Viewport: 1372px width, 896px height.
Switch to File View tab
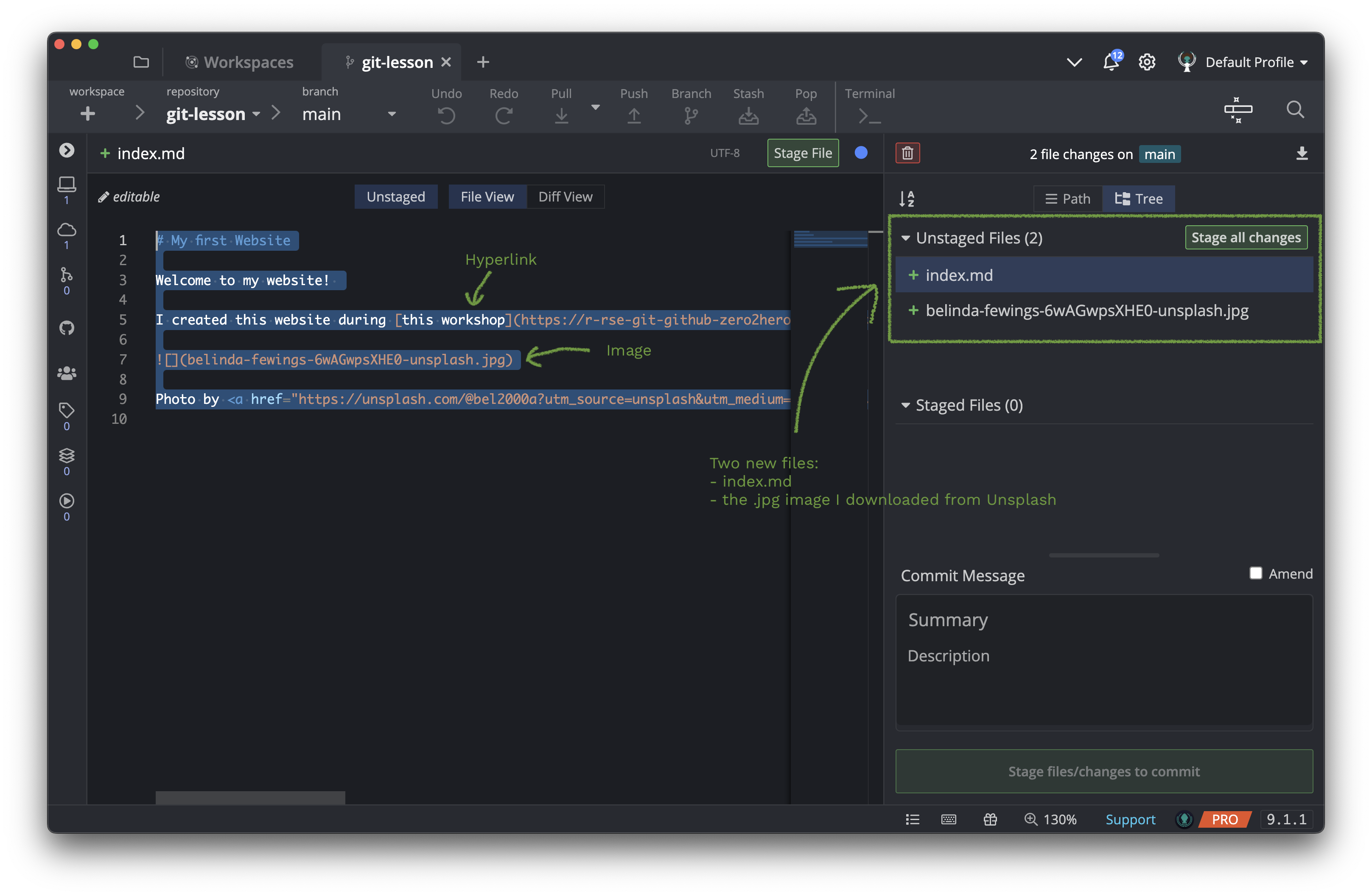tap(487, 196)
